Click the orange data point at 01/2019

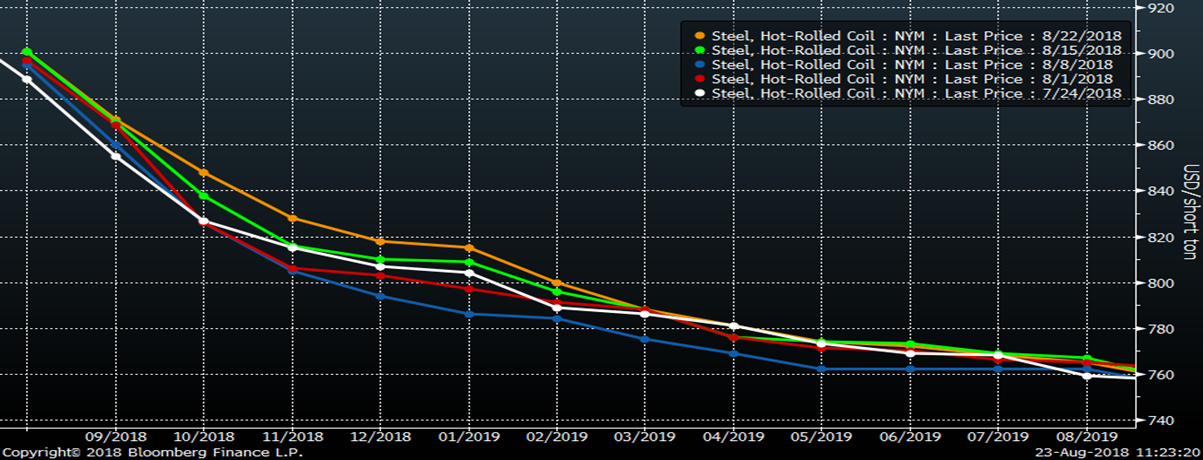point(469,248)
